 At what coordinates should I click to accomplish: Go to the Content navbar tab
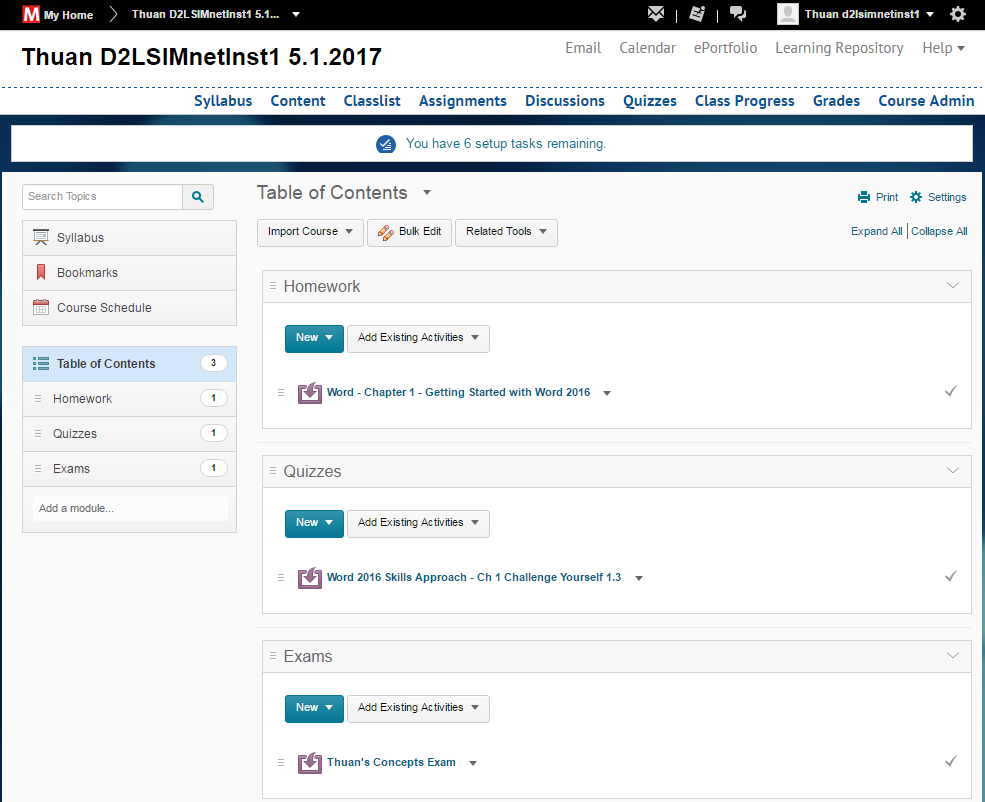coord(298,101)
